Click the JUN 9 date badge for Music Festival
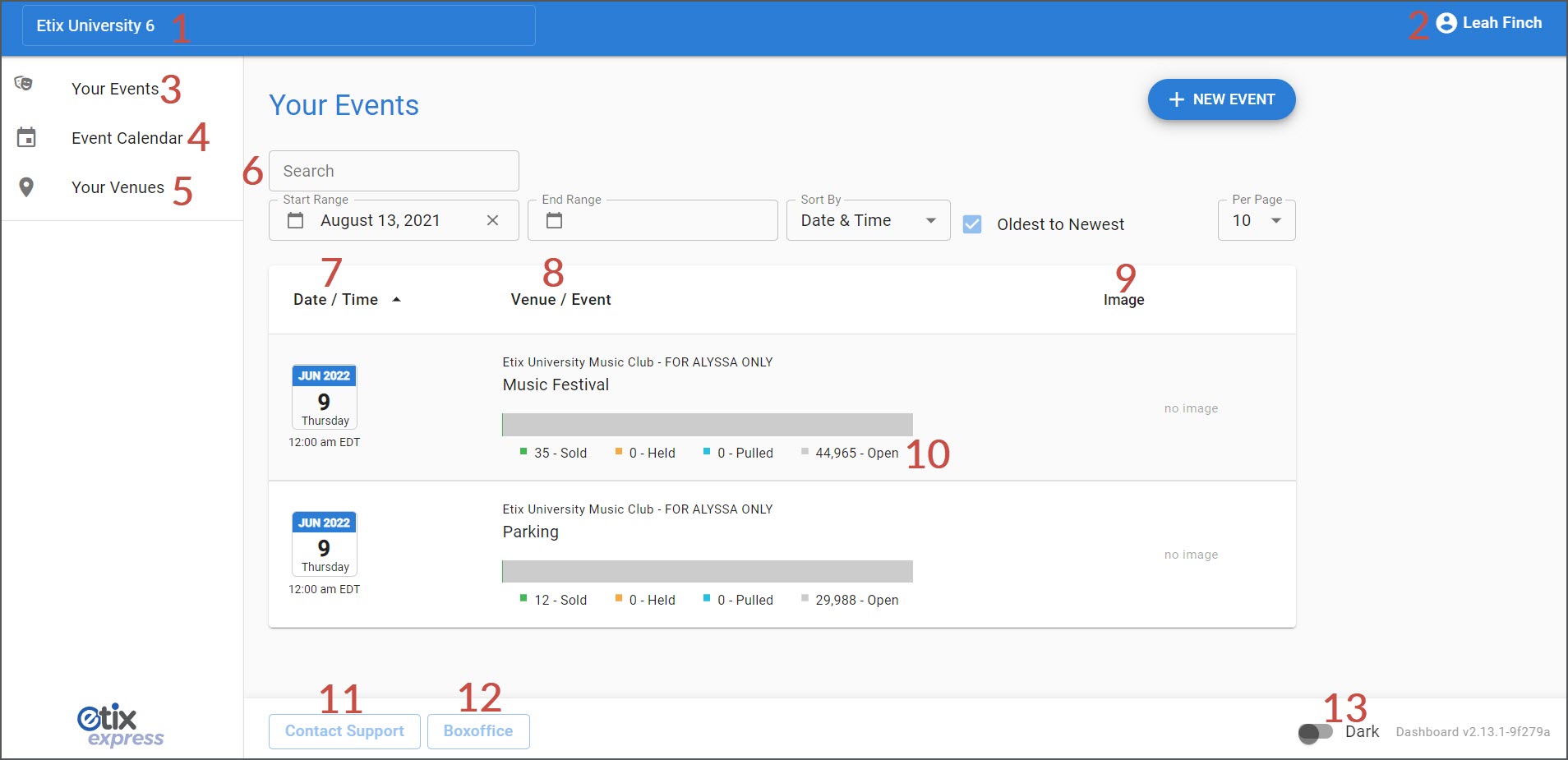Screen dimensions: 1568x760 pyautogui.click(x=325, y=397)
